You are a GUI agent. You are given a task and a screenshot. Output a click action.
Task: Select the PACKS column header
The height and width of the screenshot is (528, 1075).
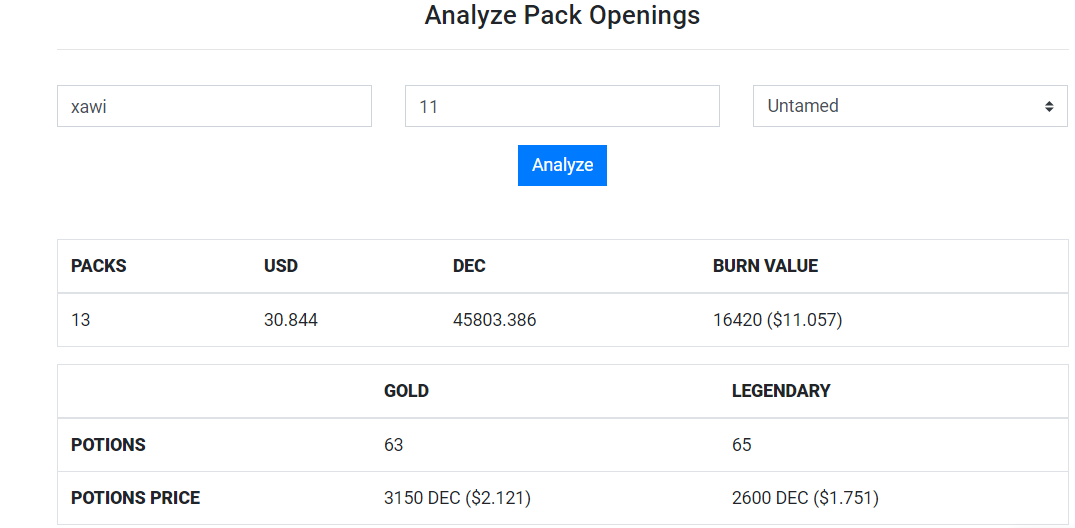tap(99, 266)
